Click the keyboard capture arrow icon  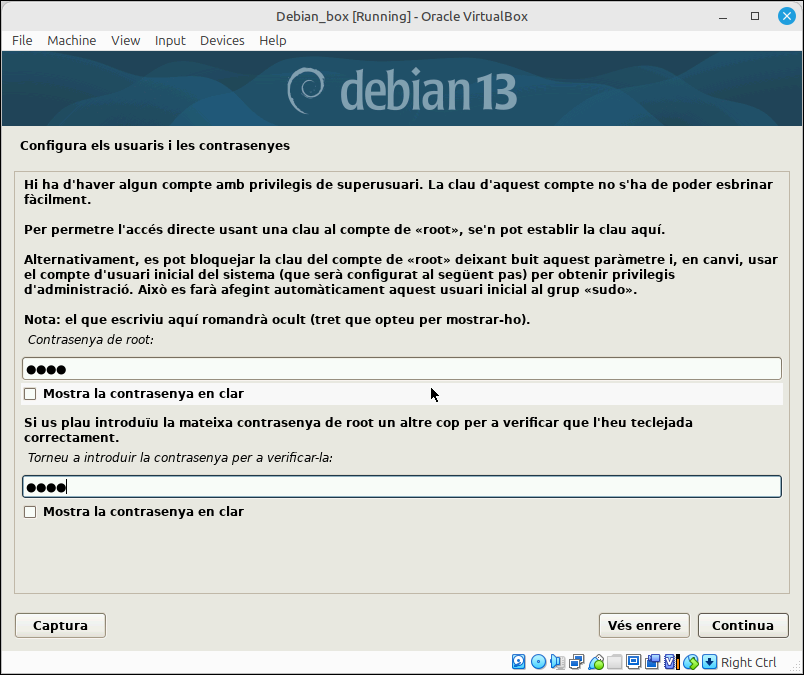[x=710, y=662]
